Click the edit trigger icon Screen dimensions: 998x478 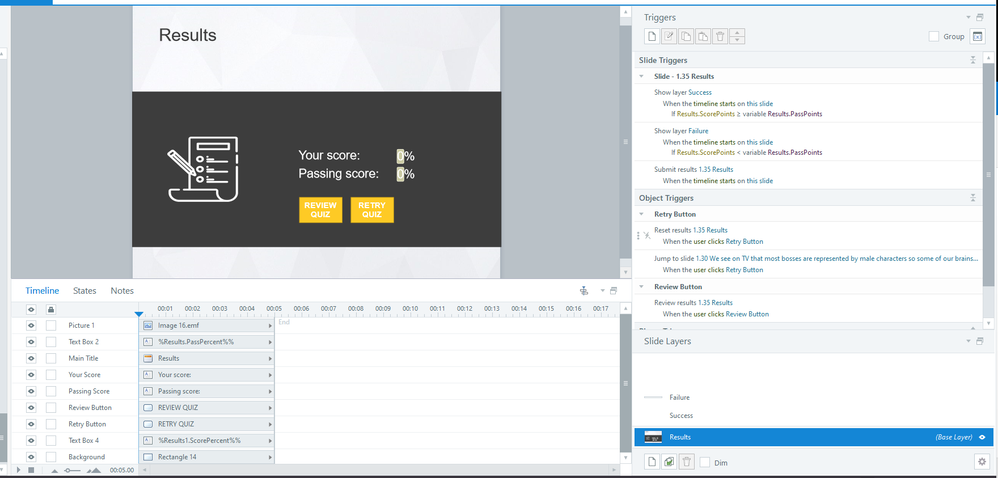(x=669, y=37)
